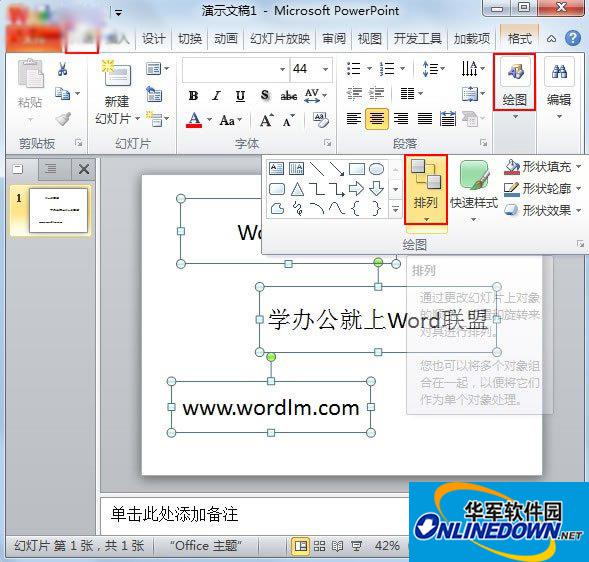Switch to Slide Sorter view
The height and width of the screenshot is (562, 589).
click(x=319, y=546)
